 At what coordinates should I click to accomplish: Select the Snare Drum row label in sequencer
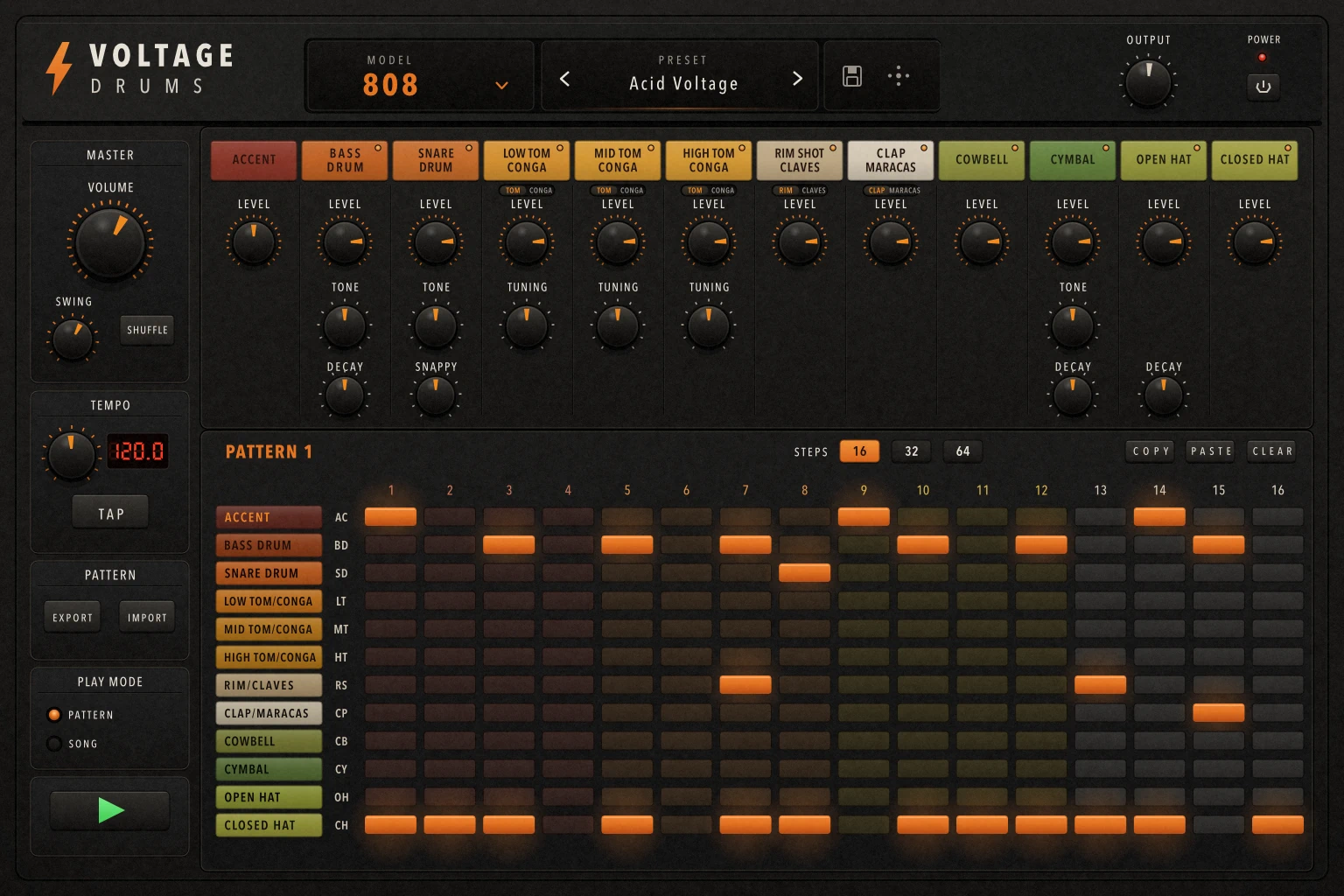(x=269, y=573)
